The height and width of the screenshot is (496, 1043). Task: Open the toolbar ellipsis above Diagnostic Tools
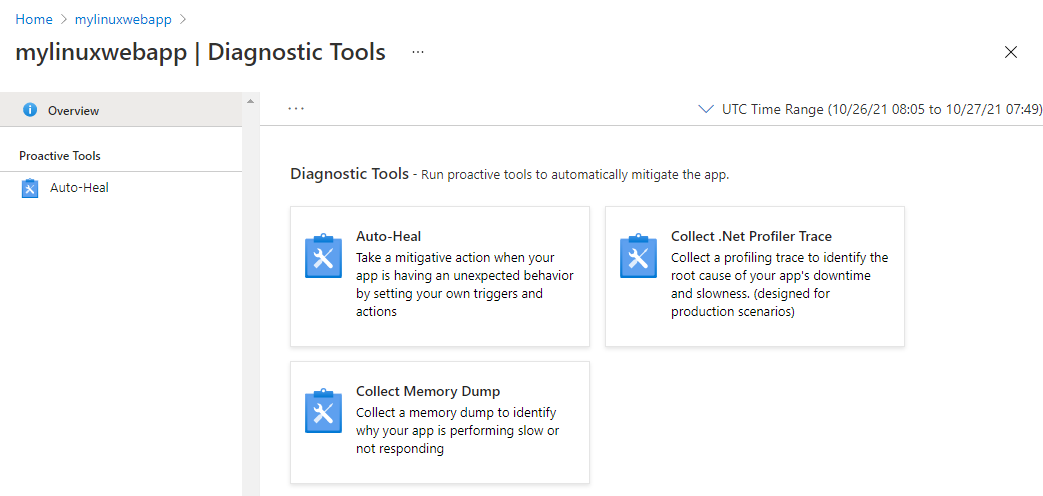[296, 108]
